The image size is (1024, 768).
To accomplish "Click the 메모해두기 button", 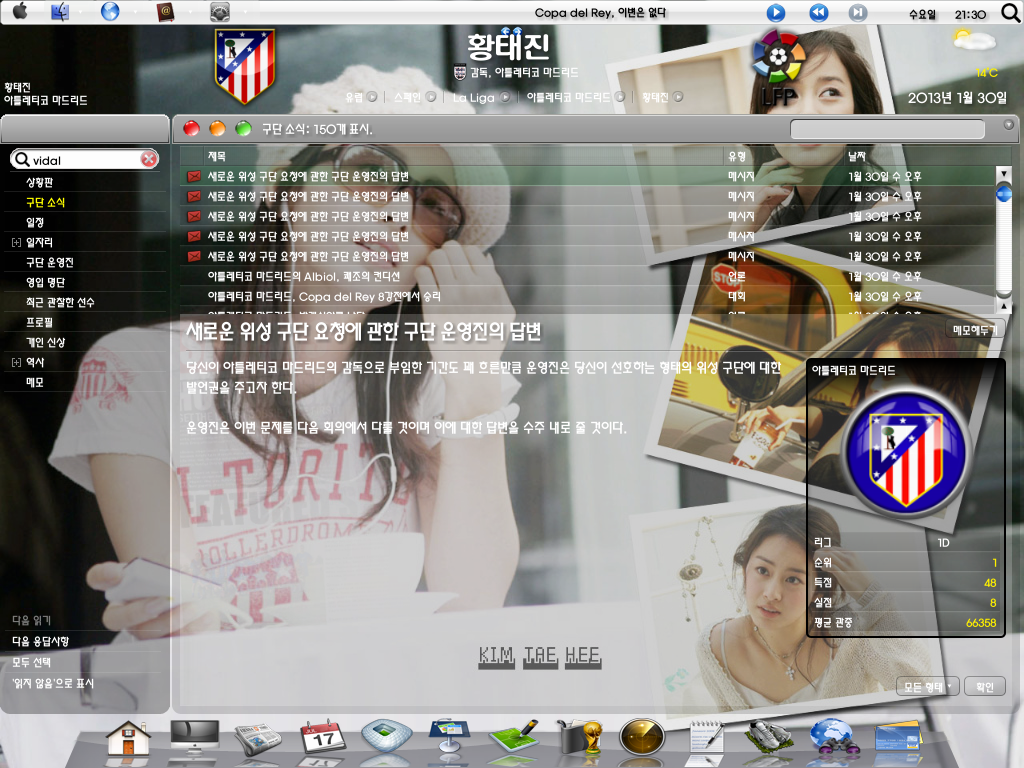I will tap(974, 330).
